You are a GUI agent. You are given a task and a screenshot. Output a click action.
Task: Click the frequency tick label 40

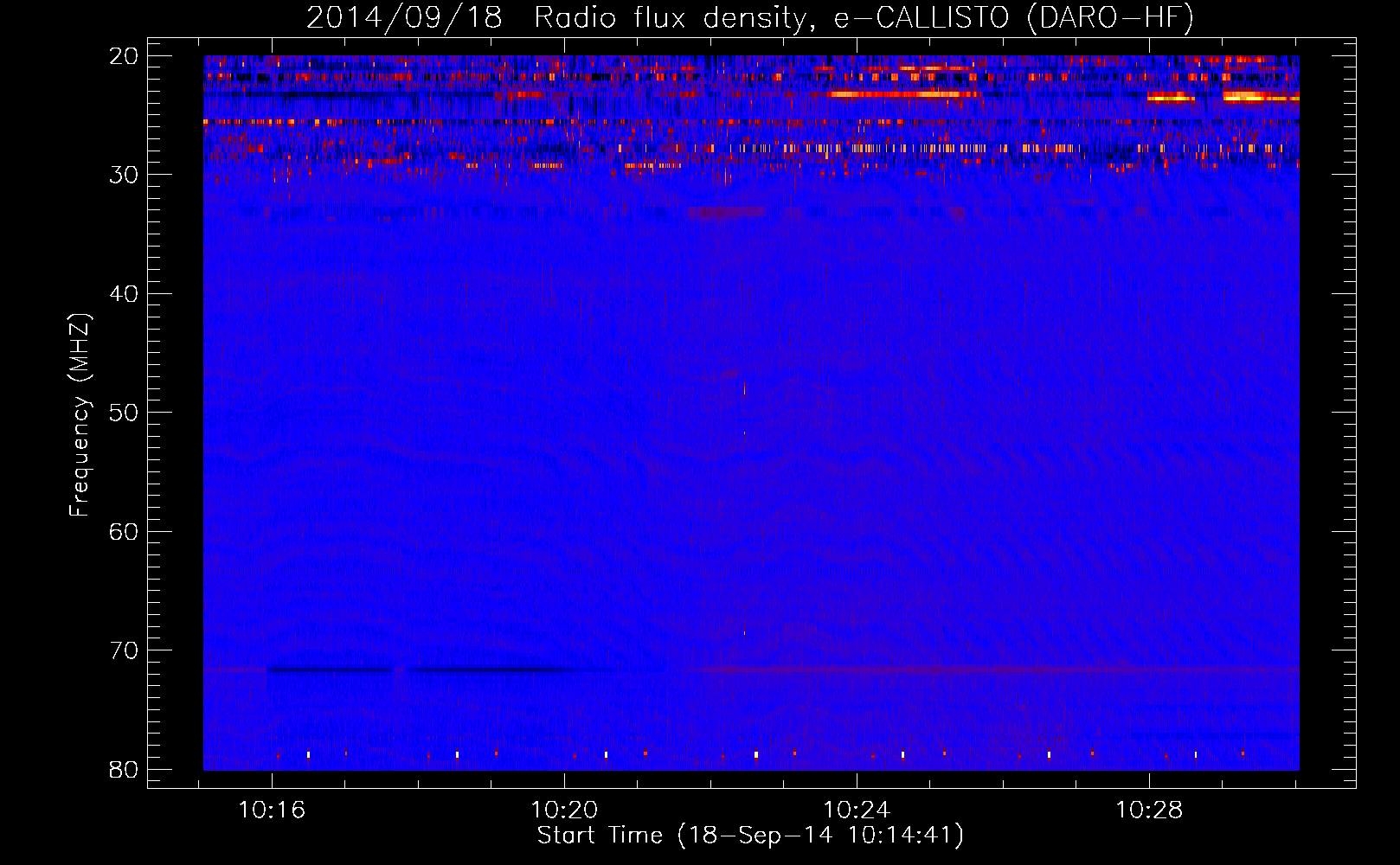click(125, 294)
